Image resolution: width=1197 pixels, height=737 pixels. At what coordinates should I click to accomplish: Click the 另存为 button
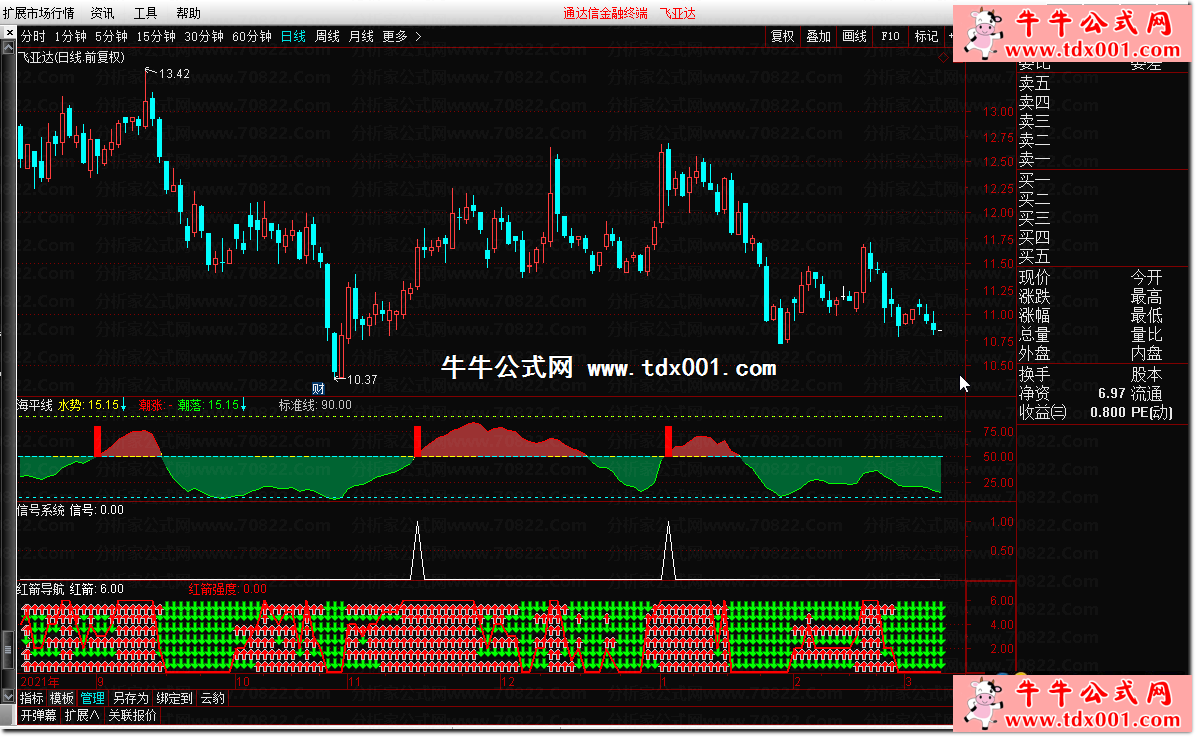(131, 698)
